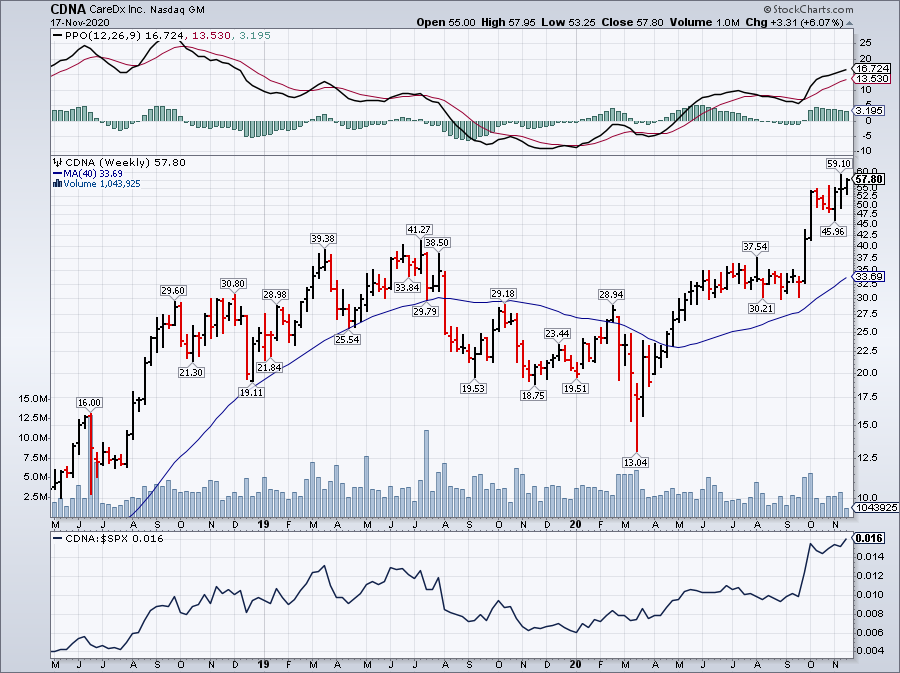Click the 33.69 moving average tag on right axis
900x673 pixels.
[870, 277]
